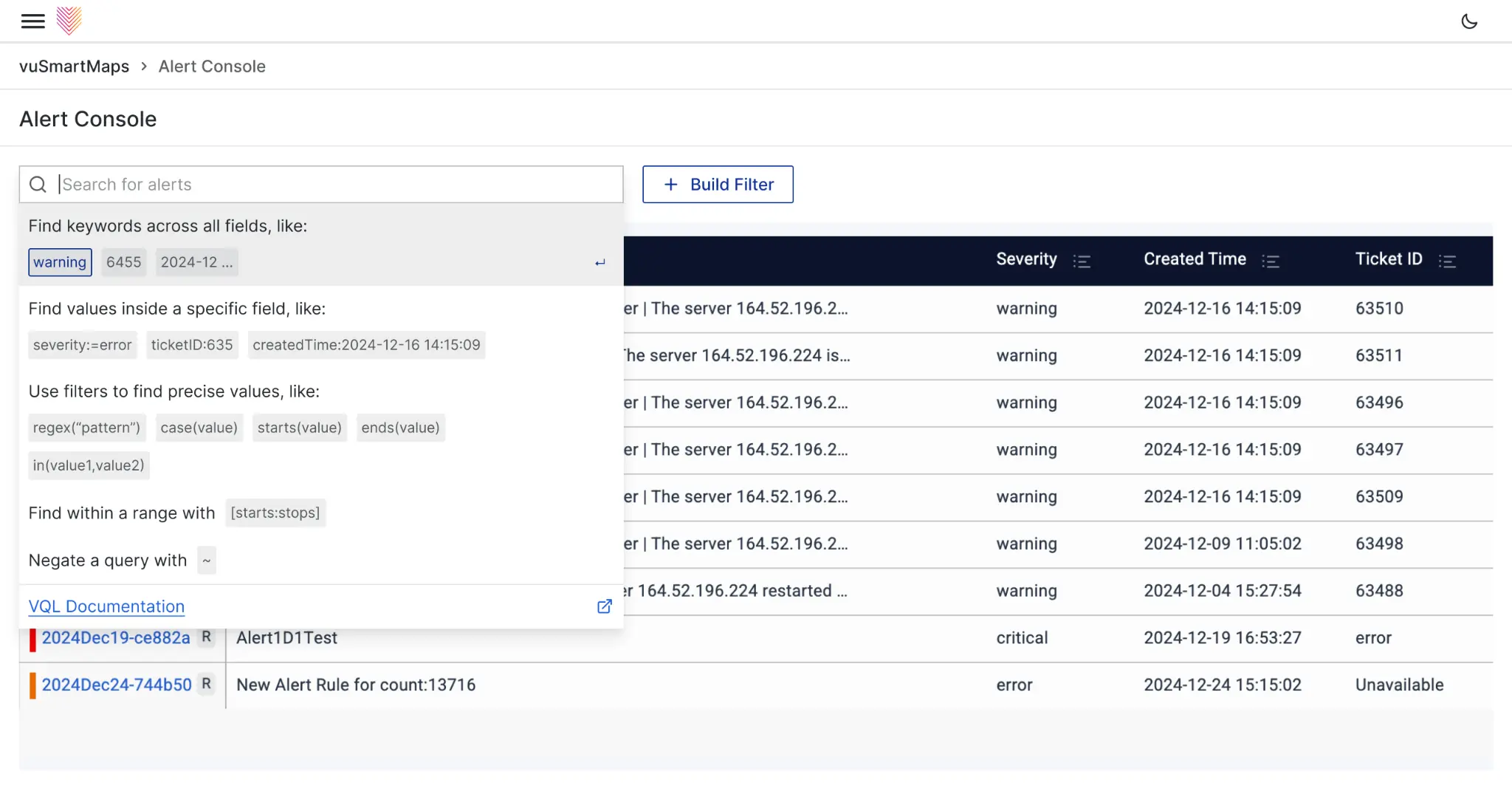Choose the severity:=error example chip
This screenshot has width=1512, height=794.
pos(82,345)
